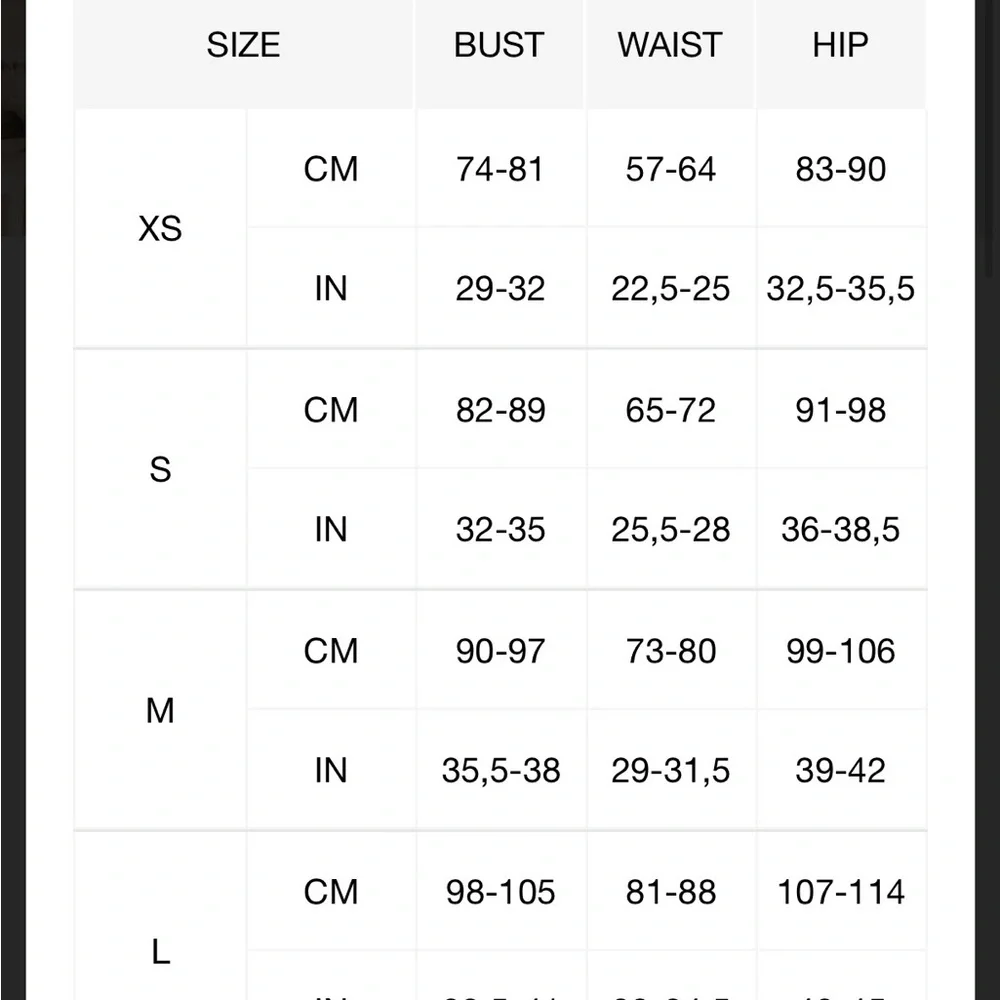
Task: Click the XS waist inches 22,5-25
Action: [670, 289]
